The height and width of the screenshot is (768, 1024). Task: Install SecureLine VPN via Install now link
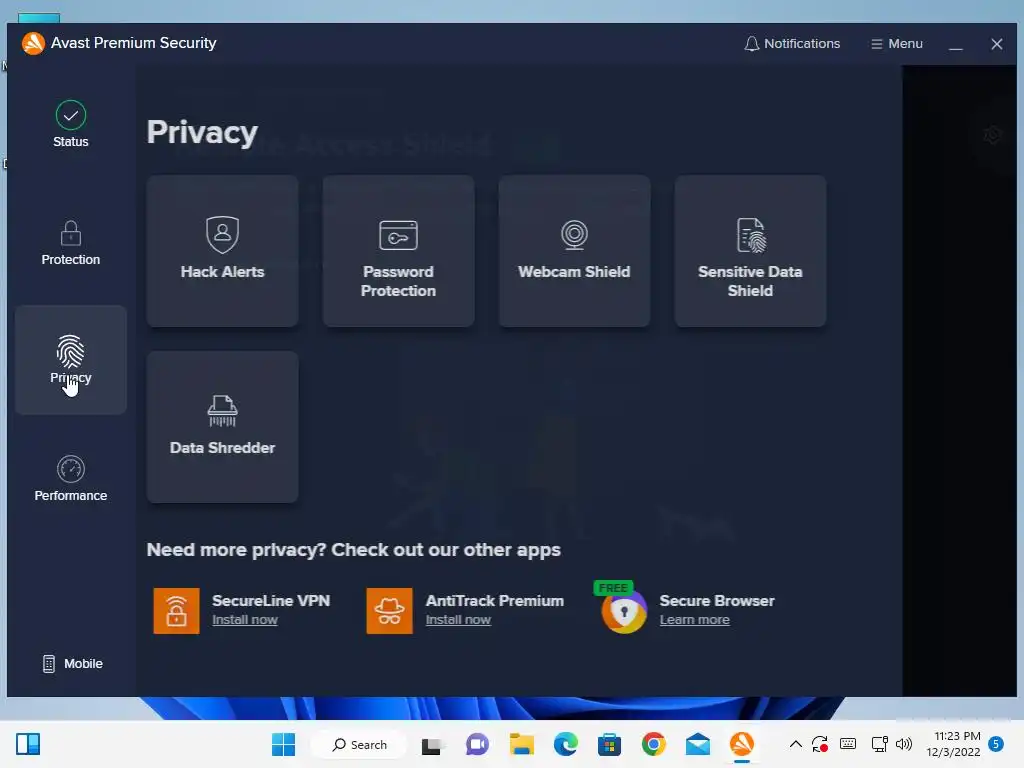(244, 620)
